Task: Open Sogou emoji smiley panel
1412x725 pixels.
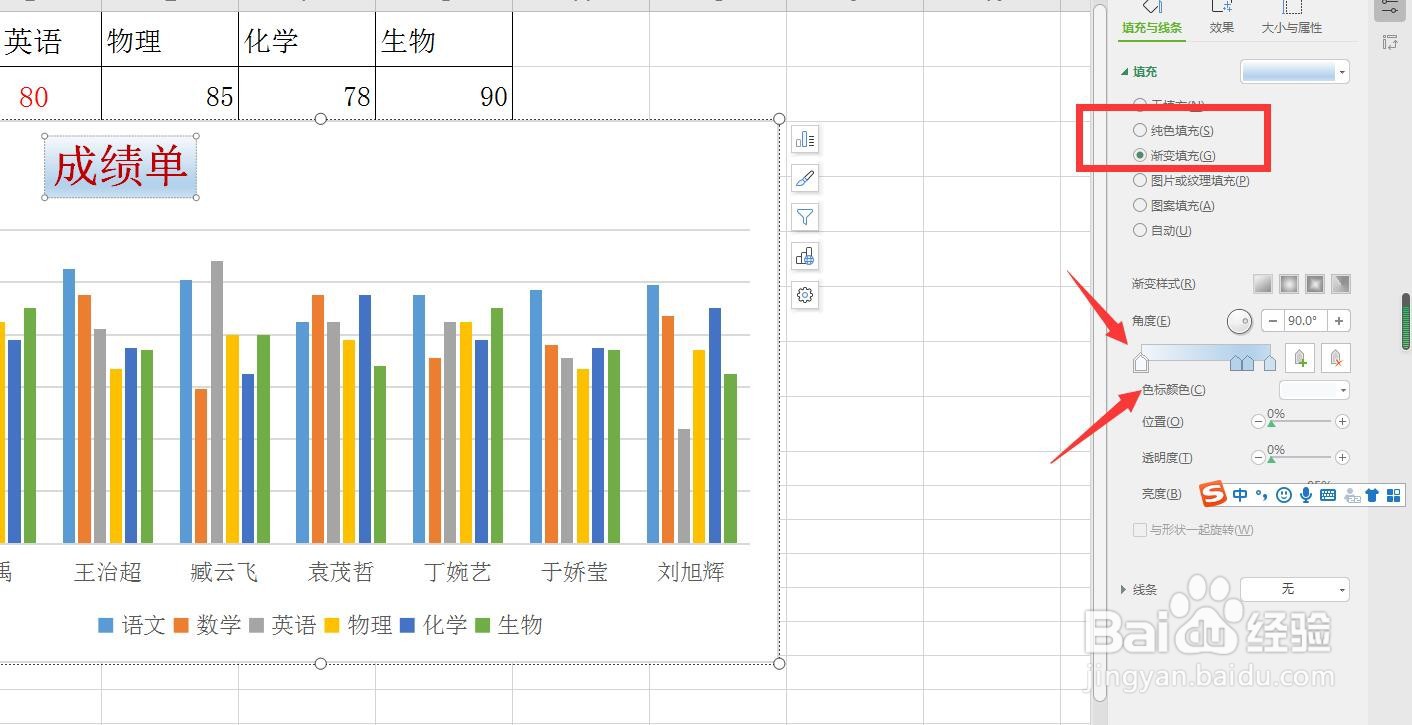Action: pyautogui.click(x=1284, y=495)
